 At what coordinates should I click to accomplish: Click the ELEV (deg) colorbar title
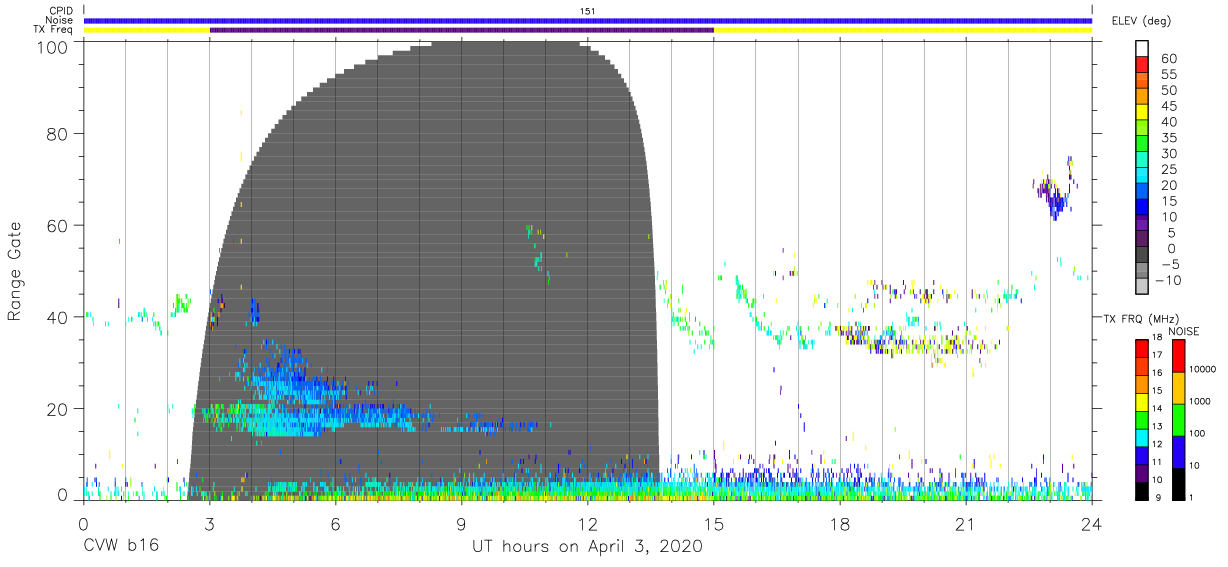(x=1142, y=21)
